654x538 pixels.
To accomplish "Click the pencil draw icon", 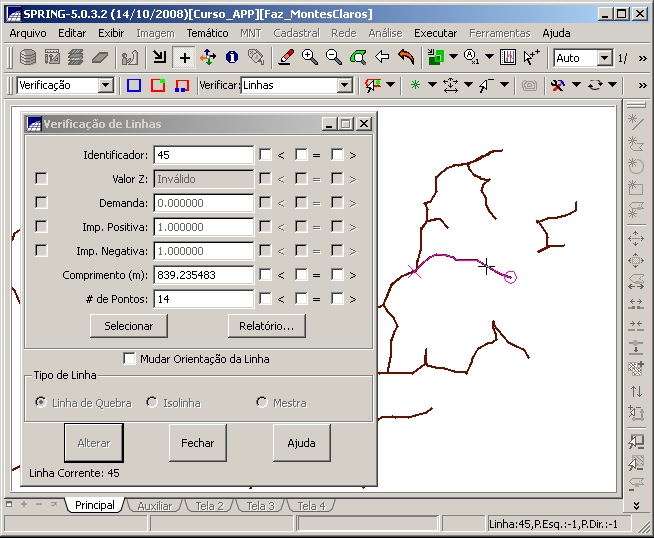I will click(x=286, y=58).
